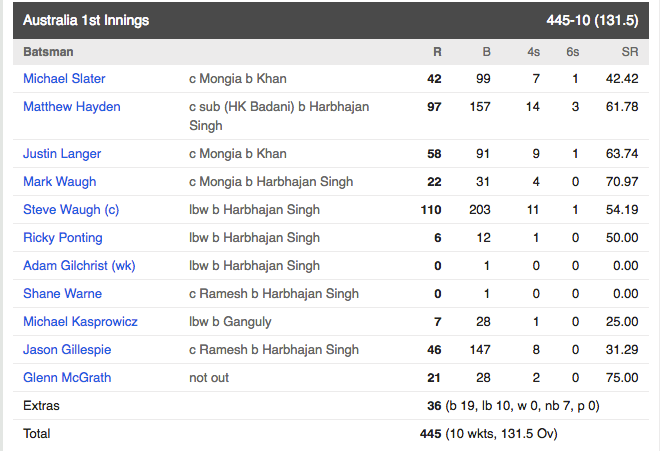Click the 6s column header
Viewport: 662px width, 451px height.
(572, 52)
